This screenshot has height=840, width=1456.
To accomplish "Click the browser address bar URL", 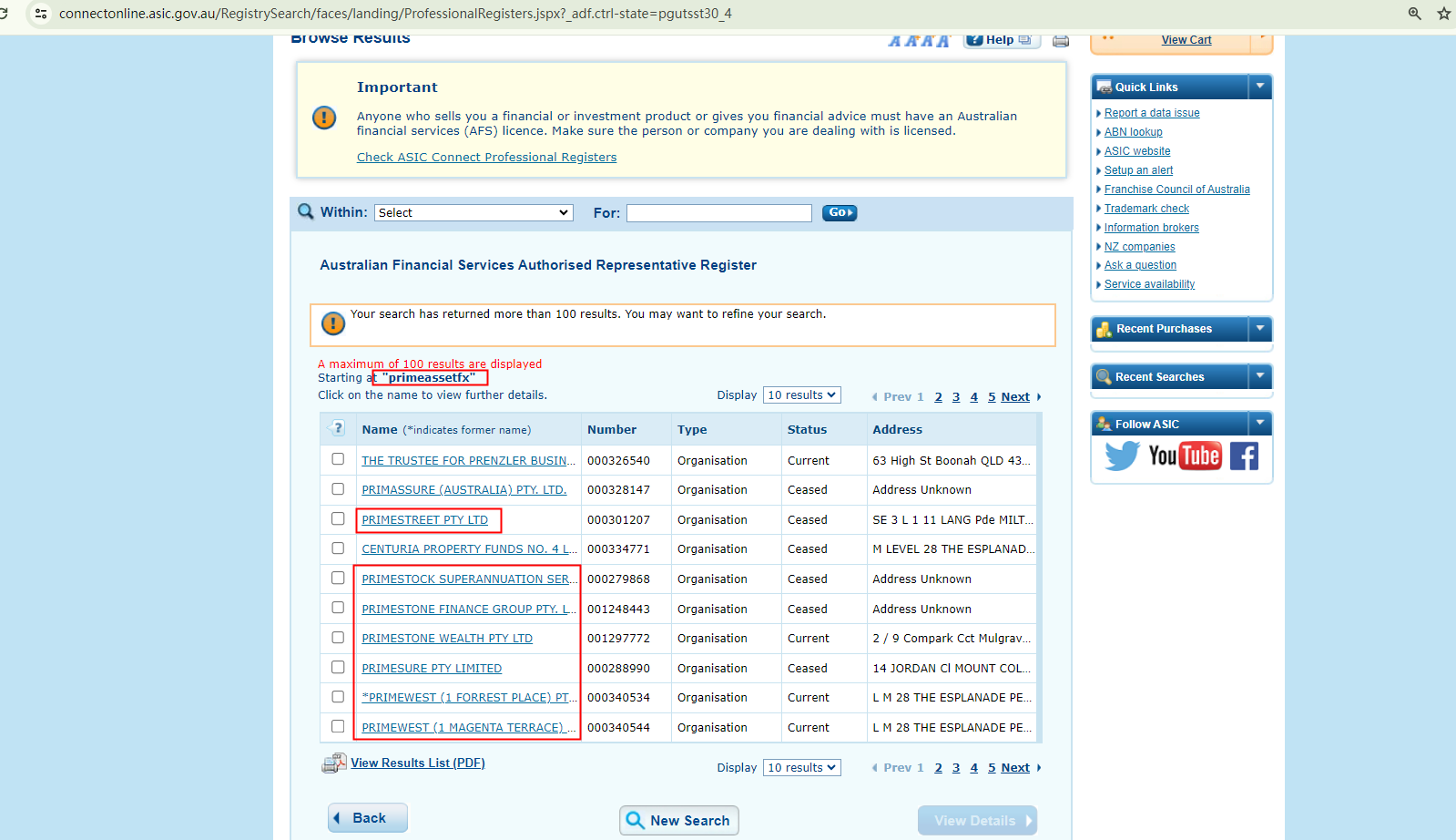I will [x=395, y=14].
